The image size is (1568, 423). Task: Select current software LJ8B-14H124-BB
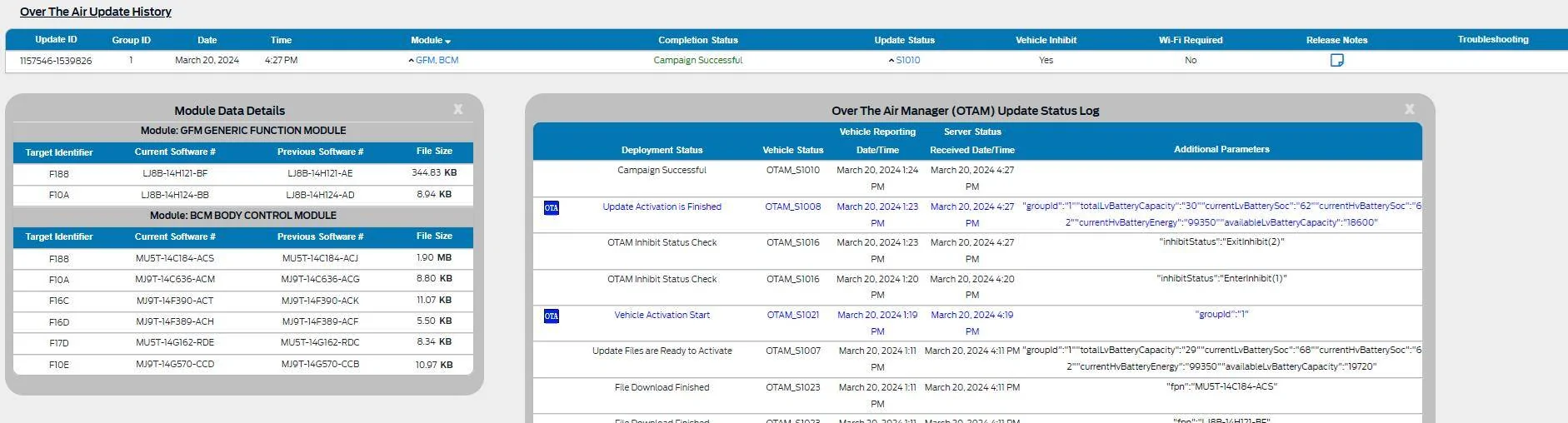[x=175, y=194]
